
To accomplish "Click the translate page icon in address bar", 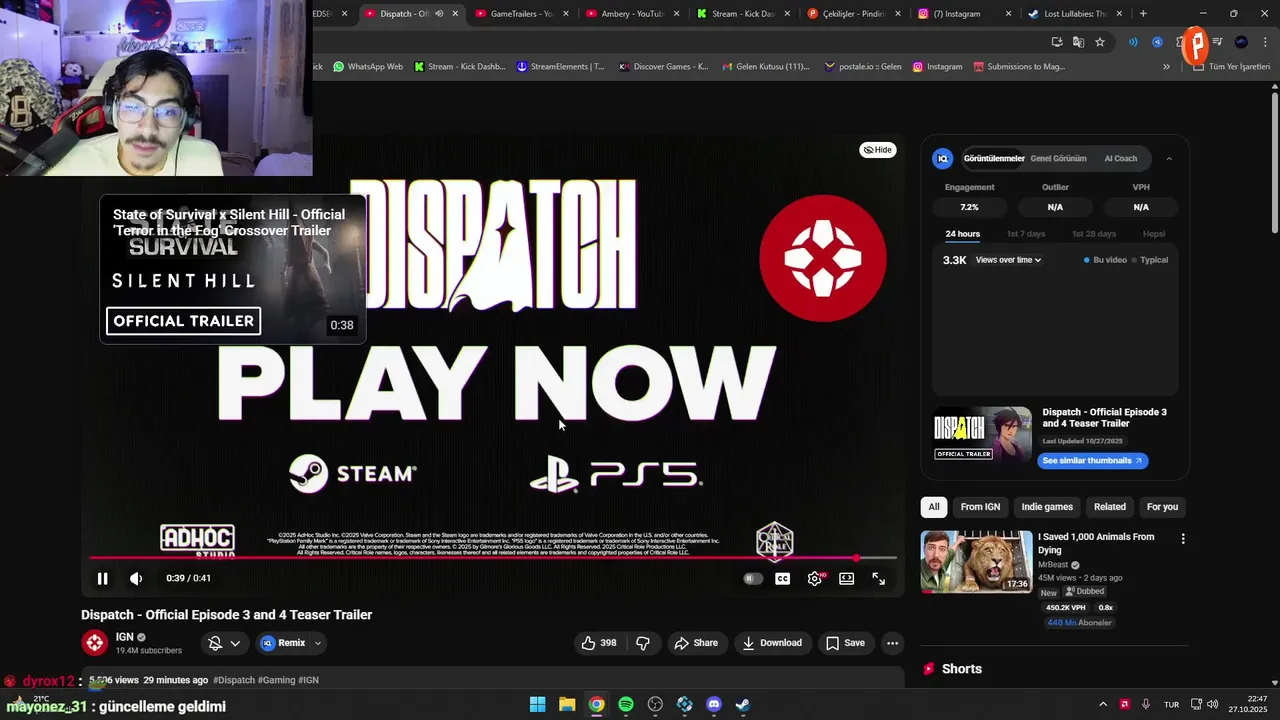I will [x=1078, y=42].
